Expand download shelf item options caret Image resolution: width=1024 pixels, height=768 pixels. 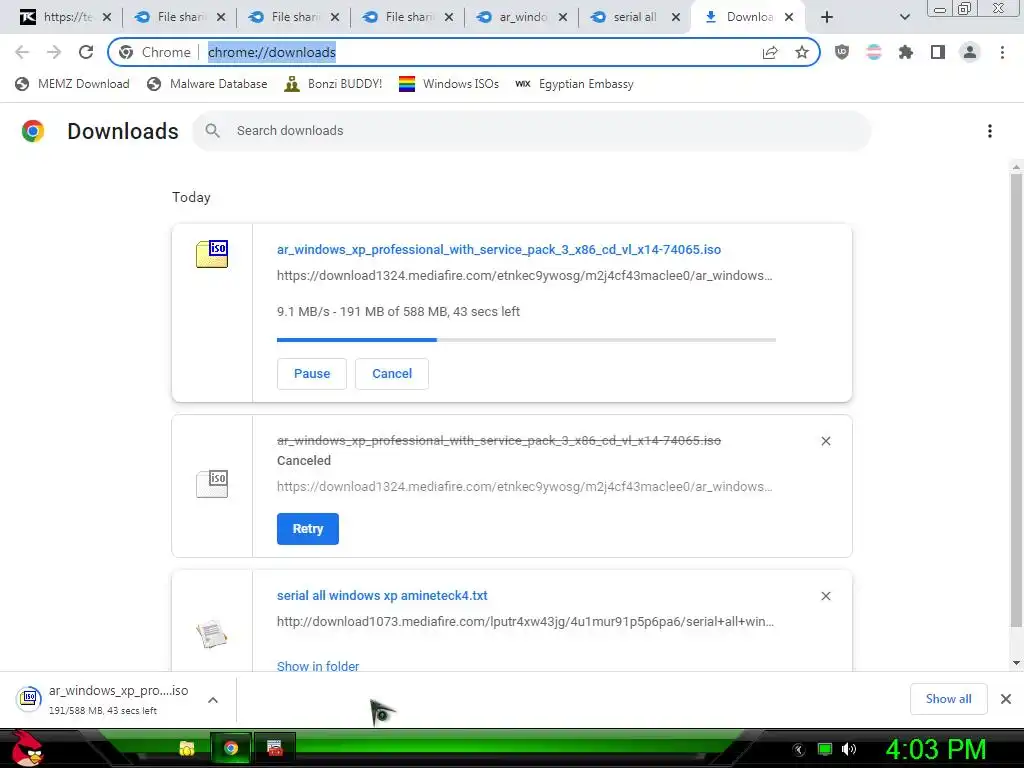[213, 700]
